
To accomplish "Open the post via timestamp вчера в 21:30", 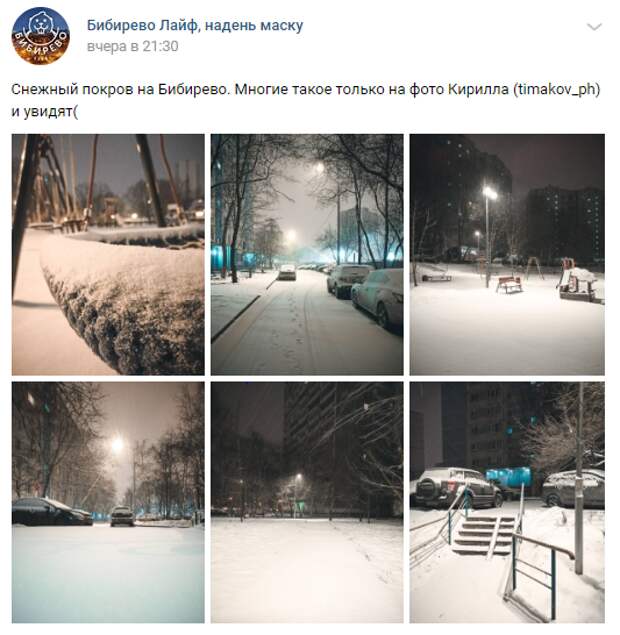I will pos(132,46).
